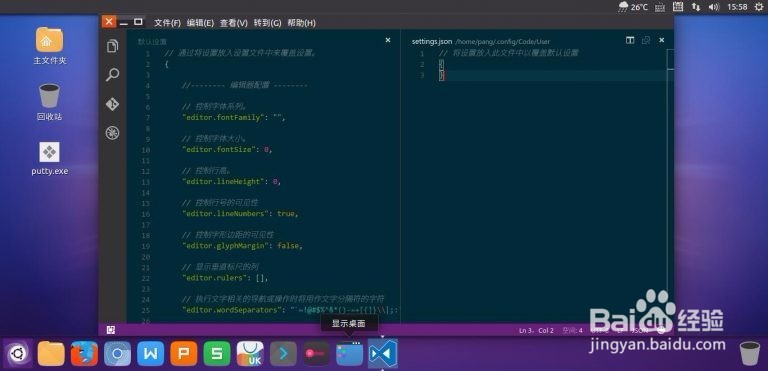The image size is (768, 371).
Task: Split the settings.json editor
Action: pos(630,40)
